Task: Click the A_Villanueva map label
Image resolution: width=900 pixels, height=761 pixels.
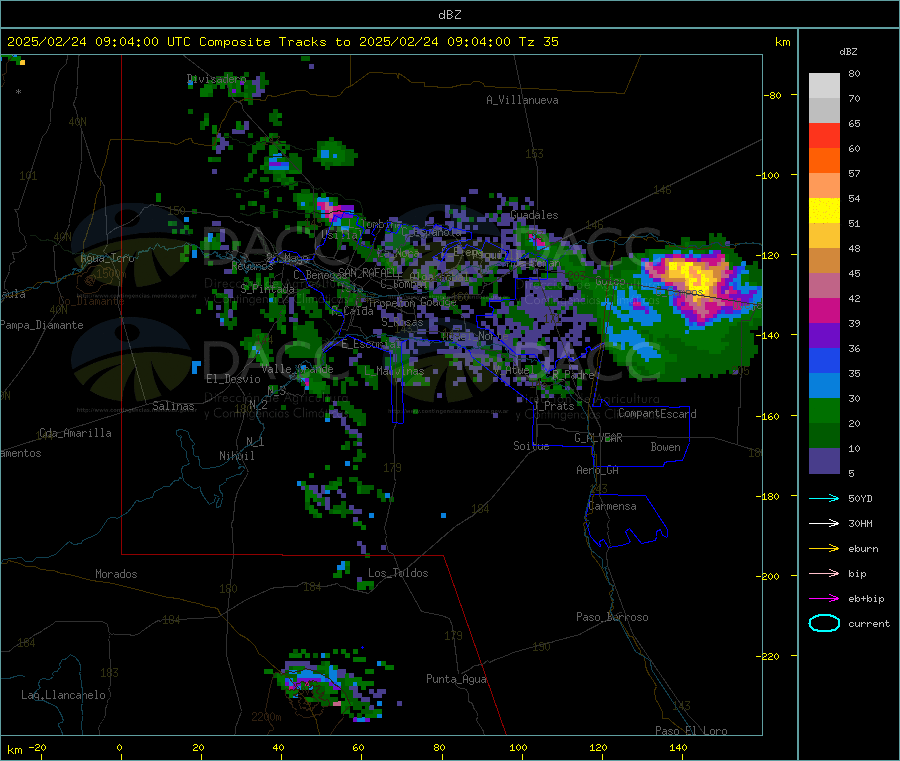Action: [522, 100]
